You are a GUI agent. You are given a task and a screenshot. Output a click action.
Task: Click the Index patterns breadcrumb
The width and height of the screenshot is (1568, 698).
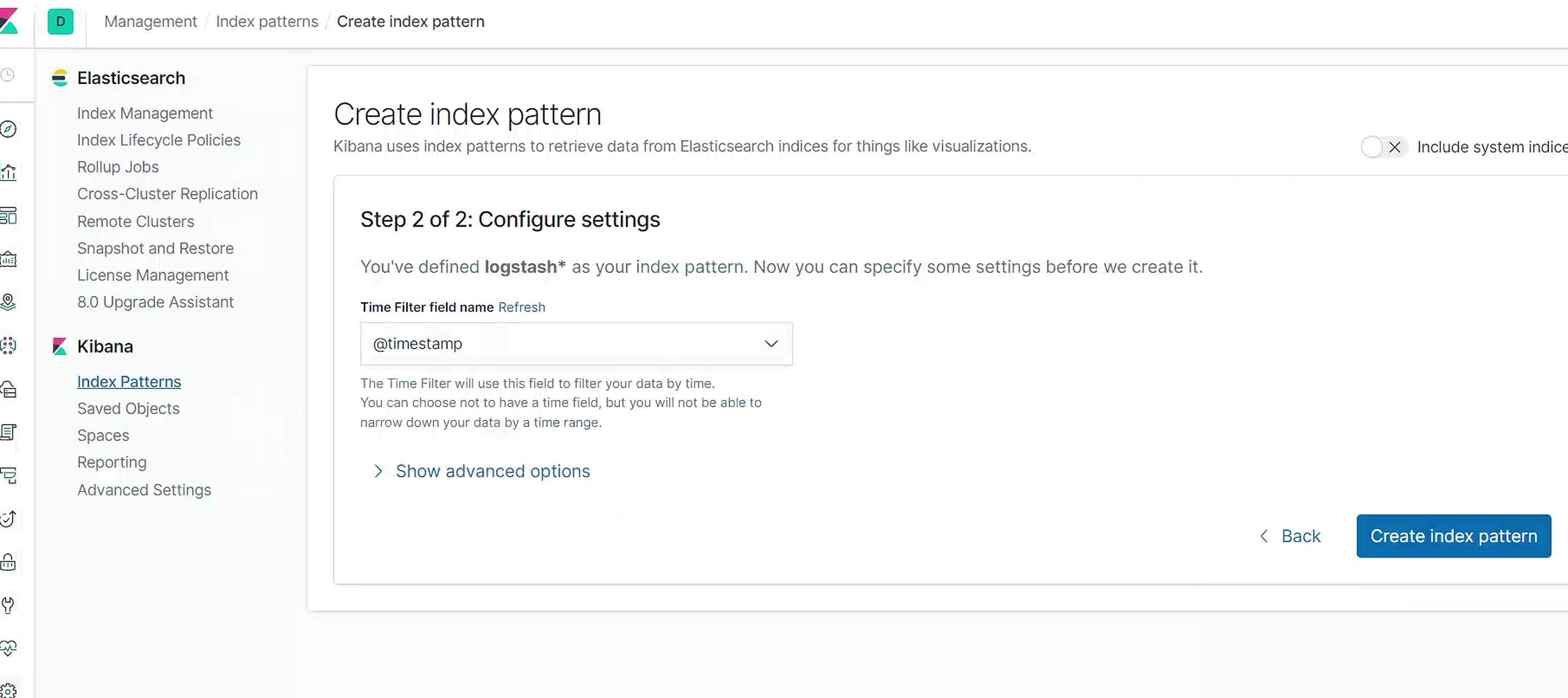[267, 21]
